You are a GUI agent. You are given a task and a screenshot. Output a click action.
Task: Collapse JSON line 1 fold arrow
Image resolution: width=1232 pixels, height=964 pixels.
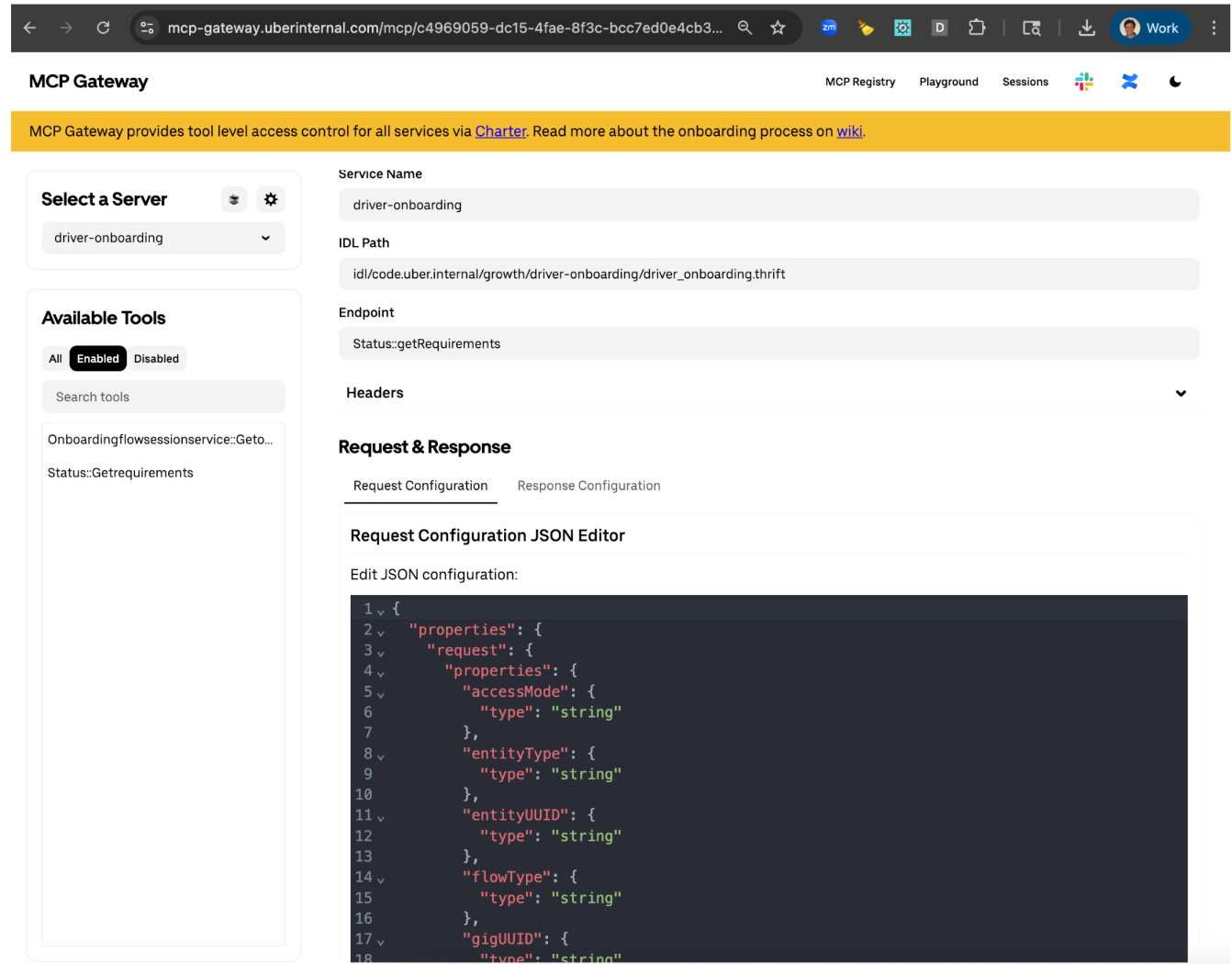pos(381,611)
